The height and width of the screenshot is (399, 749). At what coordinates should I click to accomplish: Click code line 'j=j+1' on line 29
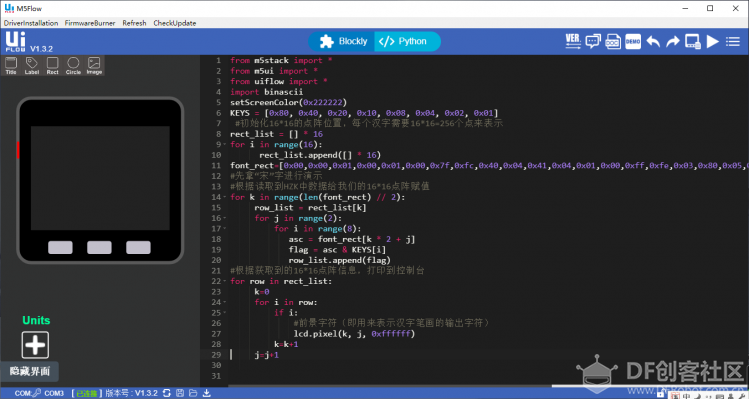pos(267,355)
